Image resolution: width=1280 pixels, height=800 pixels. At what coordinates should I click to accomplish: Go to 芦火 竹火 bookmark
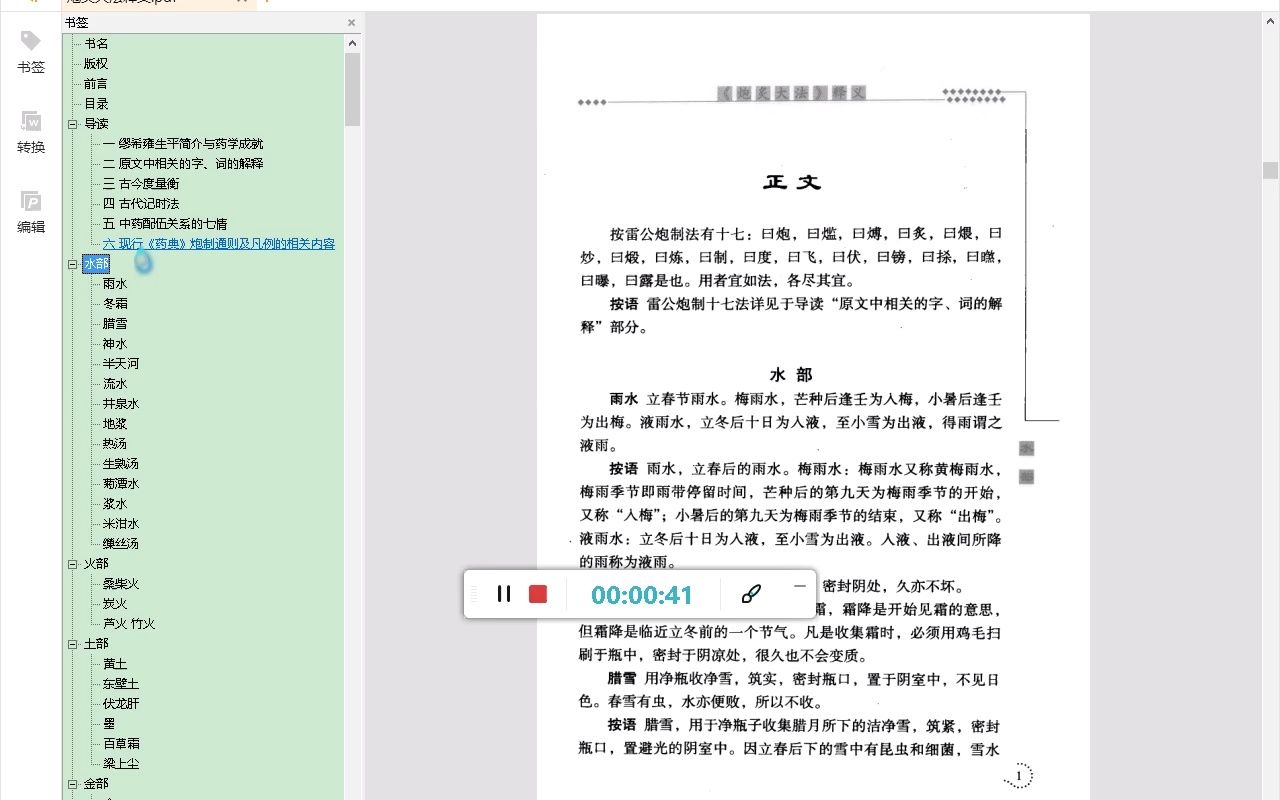click(129, 623)
